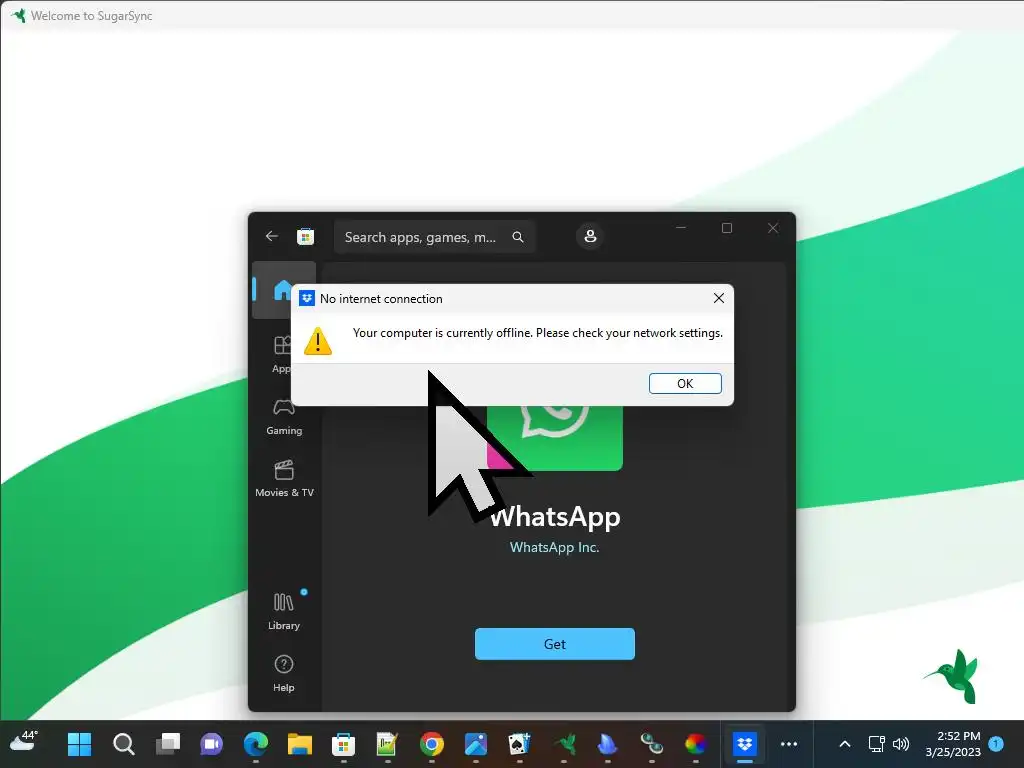Open the clock and calendar flyout
Screen dimensions: 1024x768
[x=953, y=744]
